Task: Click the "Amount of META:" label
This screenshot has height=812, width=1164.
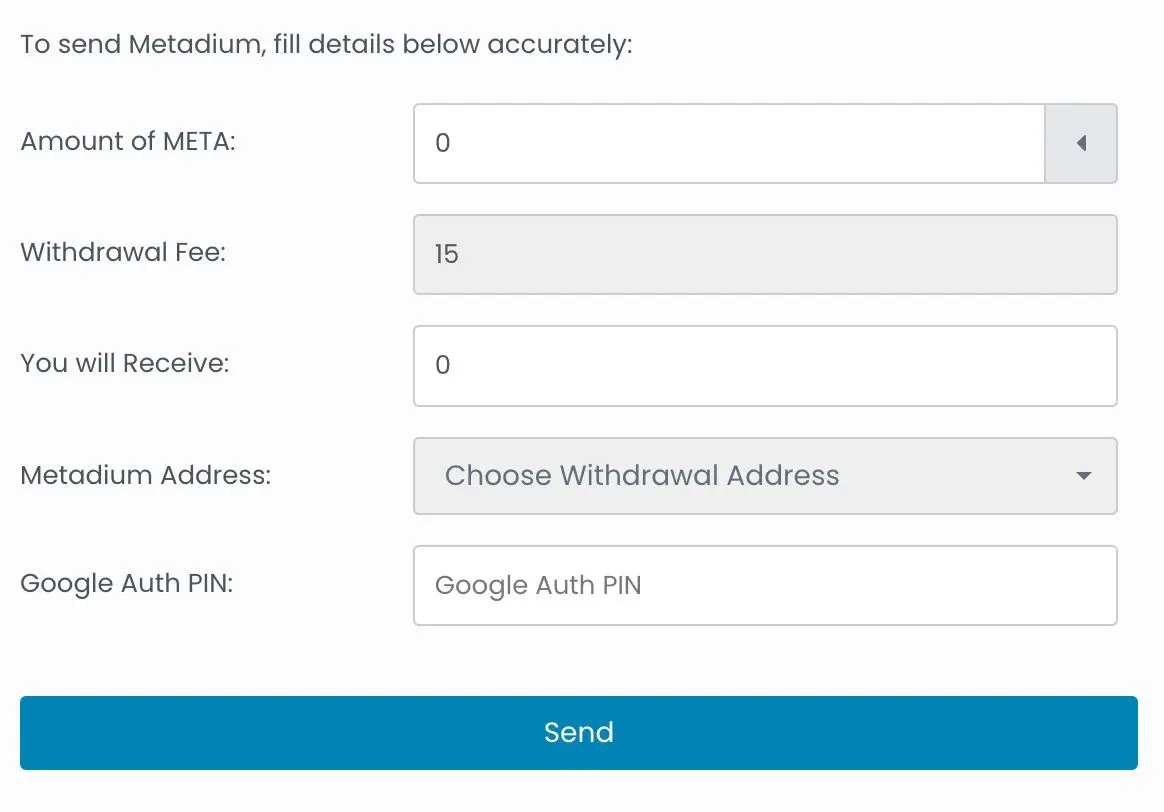Action: (x=128, y=141)
